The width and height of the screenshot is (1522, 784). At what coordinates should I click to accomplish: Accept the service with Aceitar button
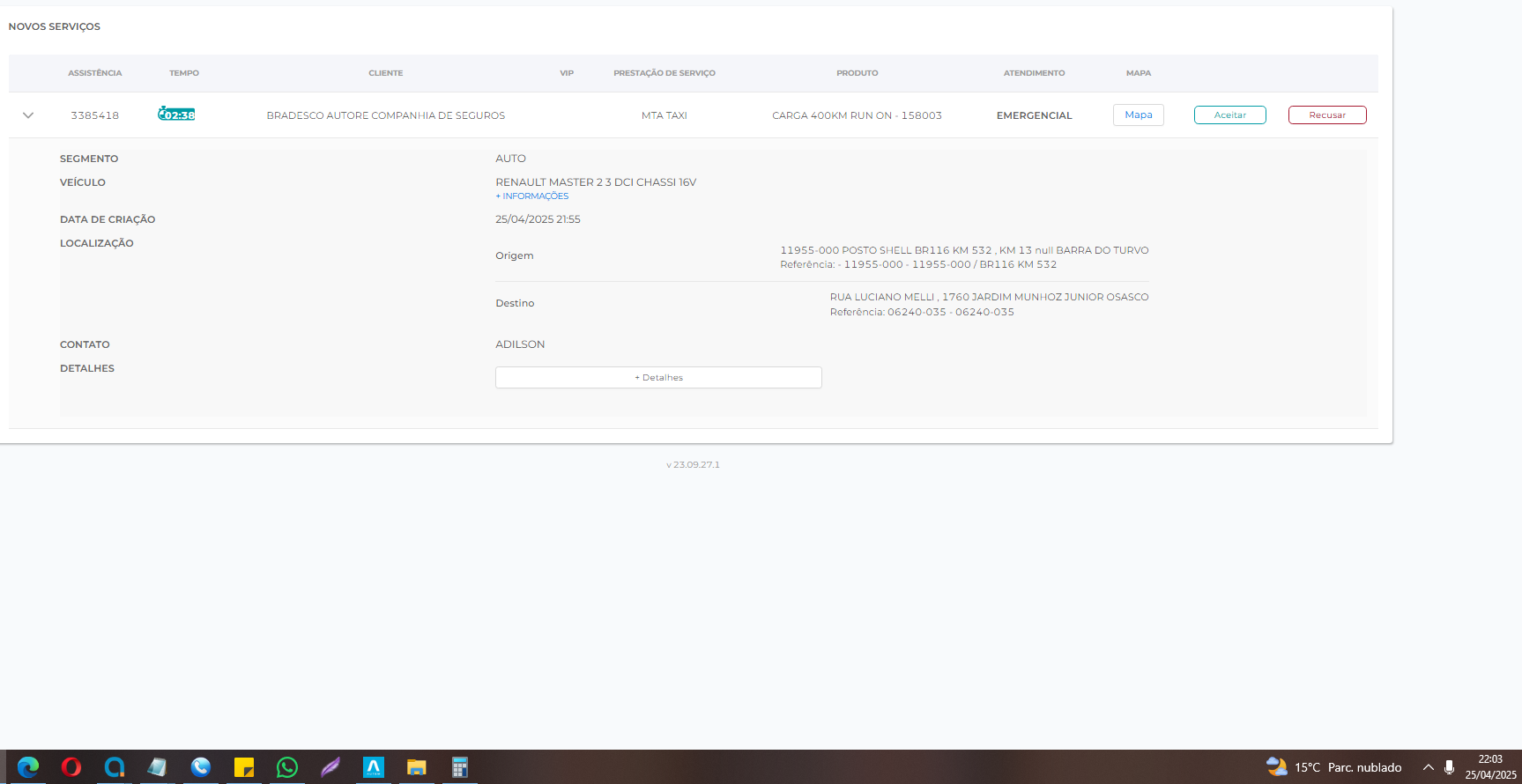click(x=1229, y=115)
